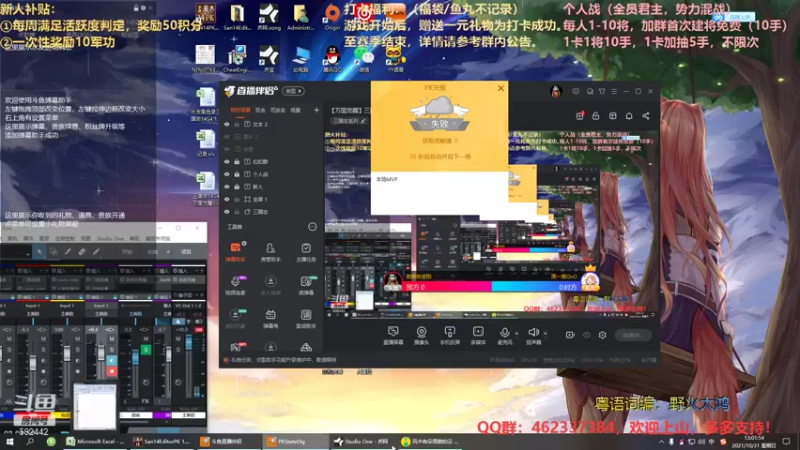This screenshot has width=800, height=450.
Task: Click the 麦克风 microphone icon
Action: click(505, 335)
